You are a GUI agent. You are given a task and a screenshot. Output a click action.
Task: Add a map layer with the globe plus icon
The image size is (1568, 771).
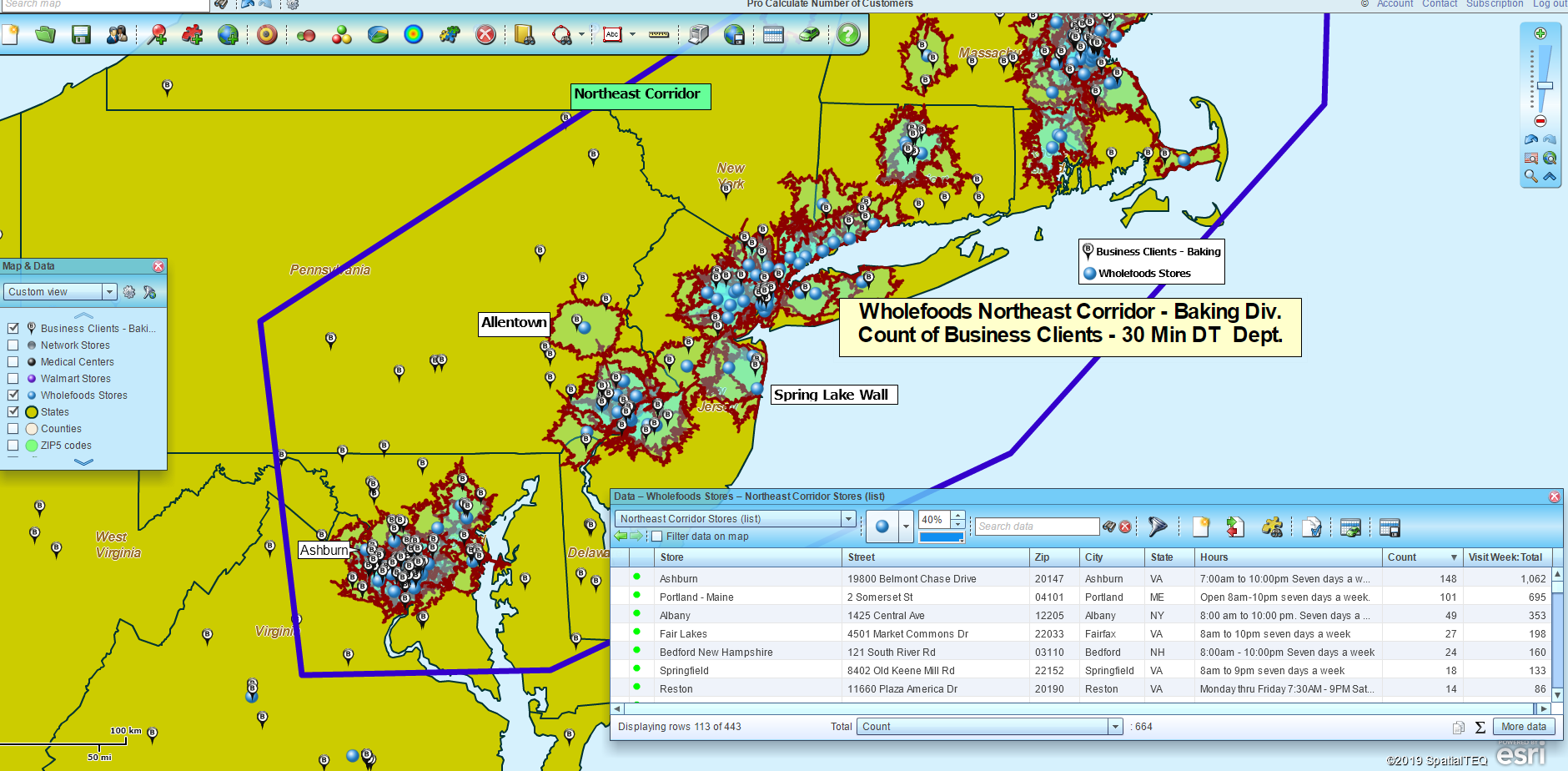click(x=228, y=34)
